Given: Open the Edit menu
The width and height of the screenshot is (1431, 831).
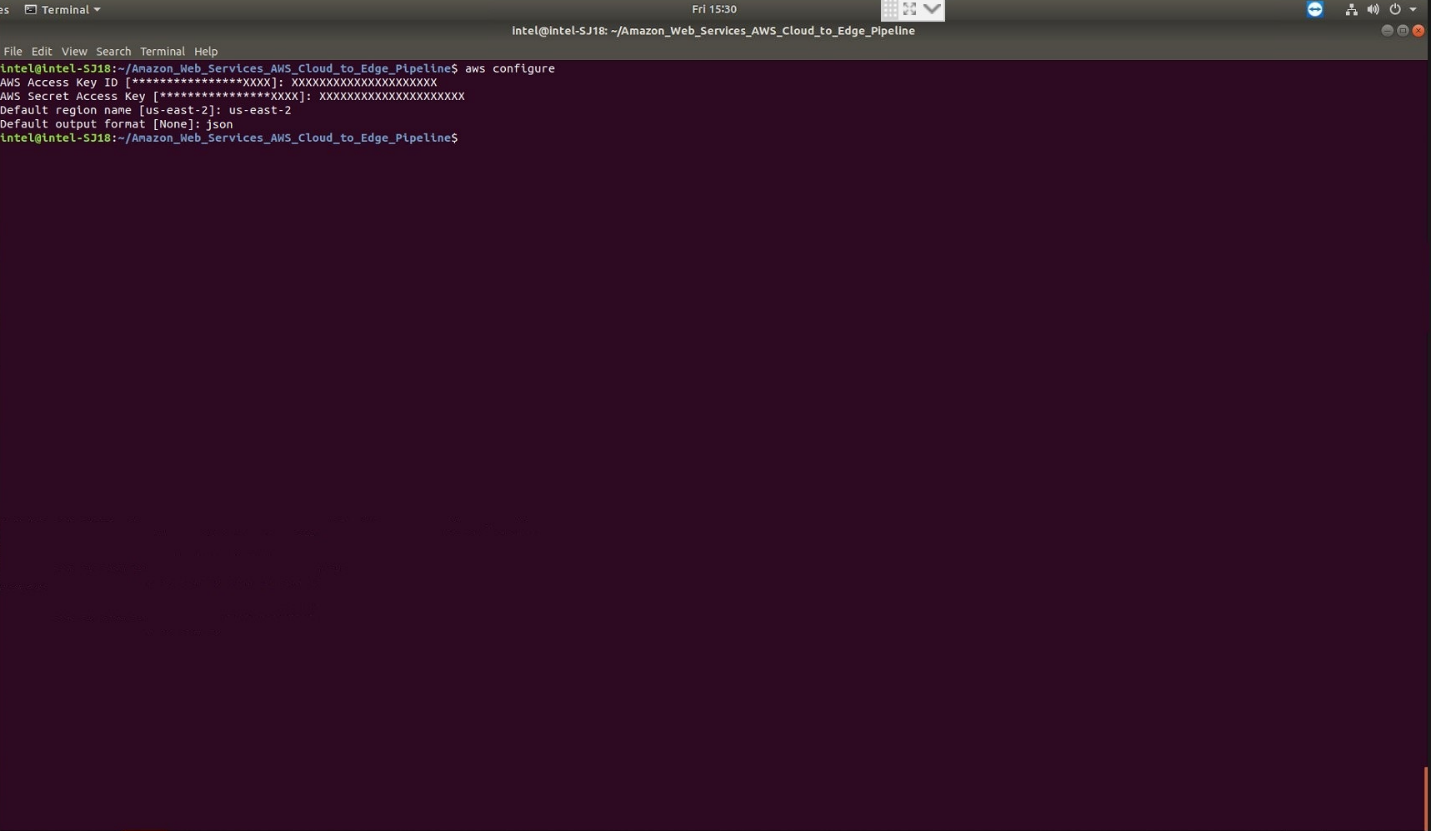Looking at the screenshot, I should [41, 51].
